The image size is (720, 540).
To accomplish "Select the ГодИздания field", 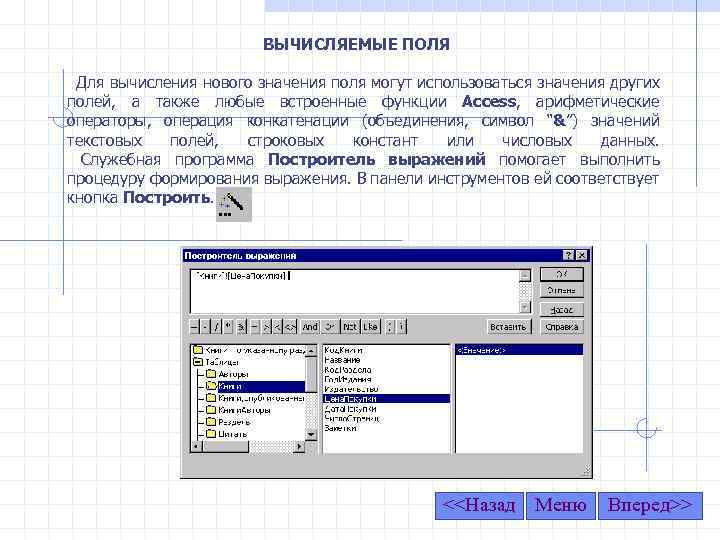I will 348,379.
